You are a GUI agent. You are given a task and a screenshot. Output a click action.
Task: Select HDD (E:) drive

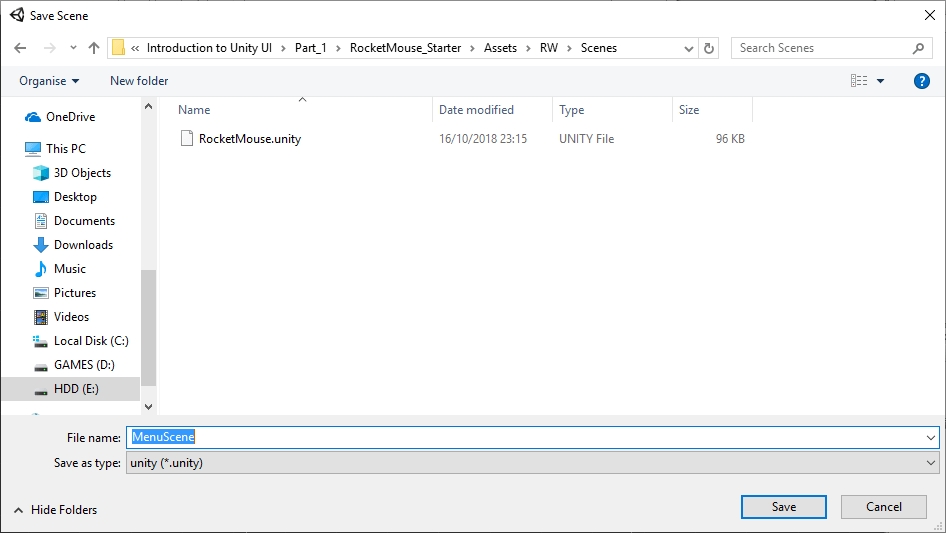click(x=76, y=389)
